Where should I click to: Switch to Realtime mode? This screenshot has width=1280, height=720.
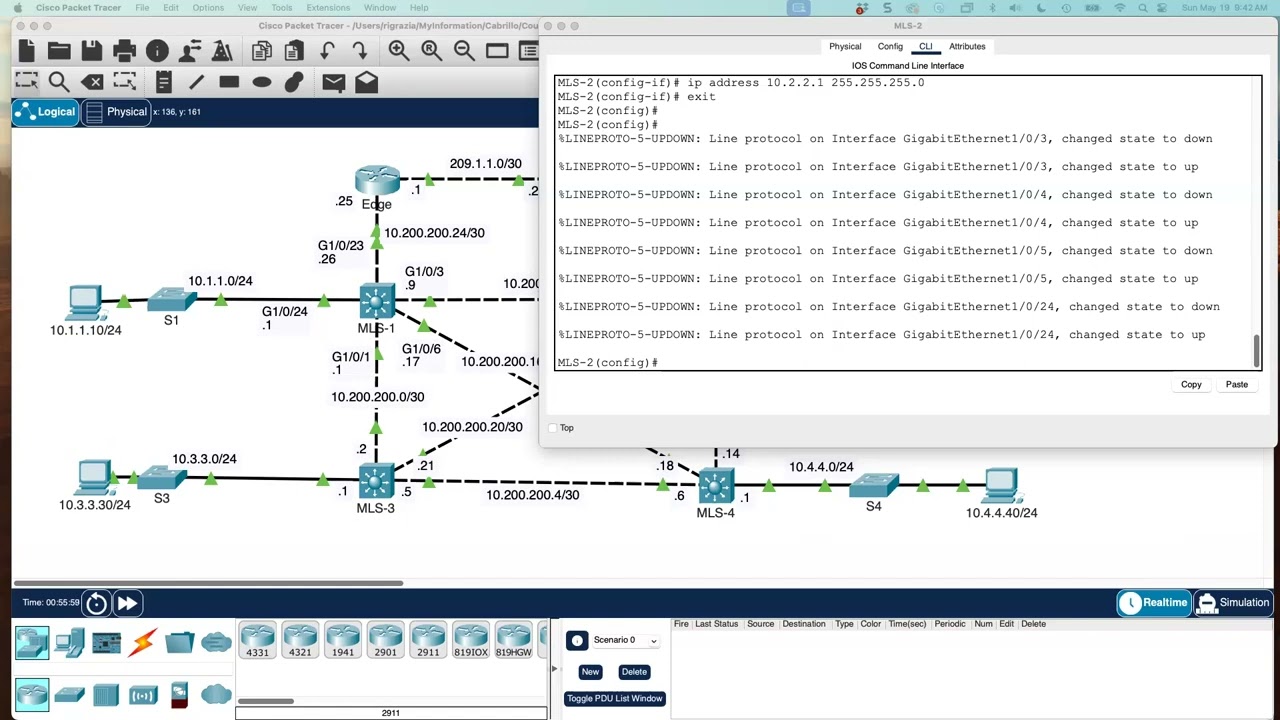1154,602
